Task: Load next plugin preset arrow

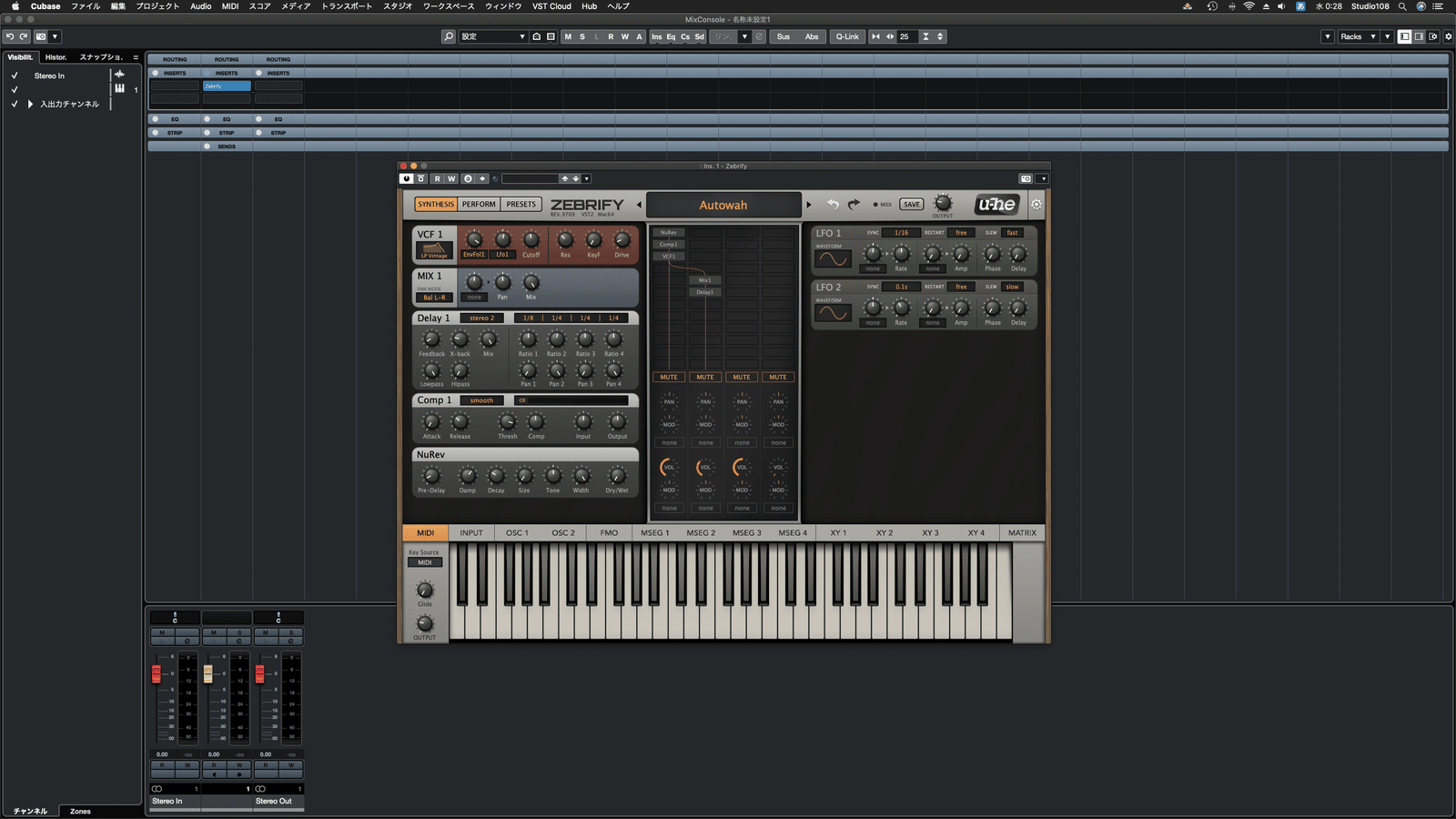Action: tap(576, 178)
